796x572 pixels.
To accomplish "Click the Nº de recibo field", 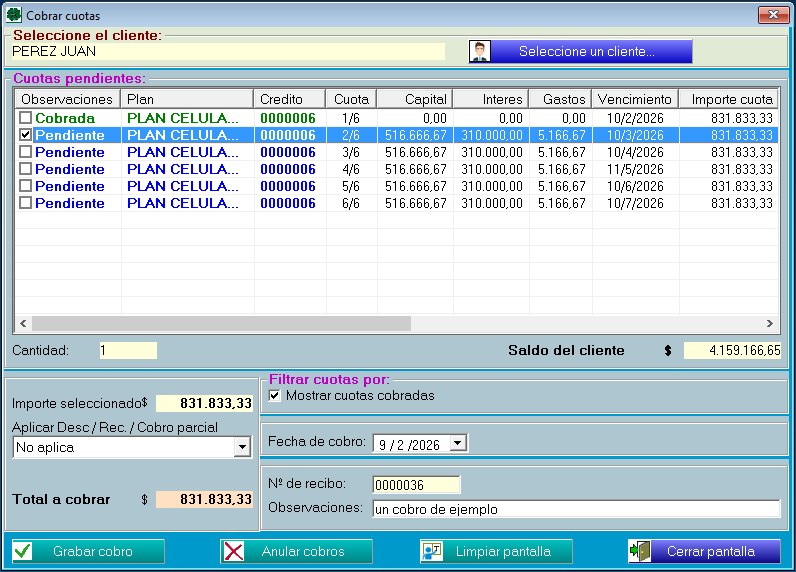I will [x=415, y=485].
